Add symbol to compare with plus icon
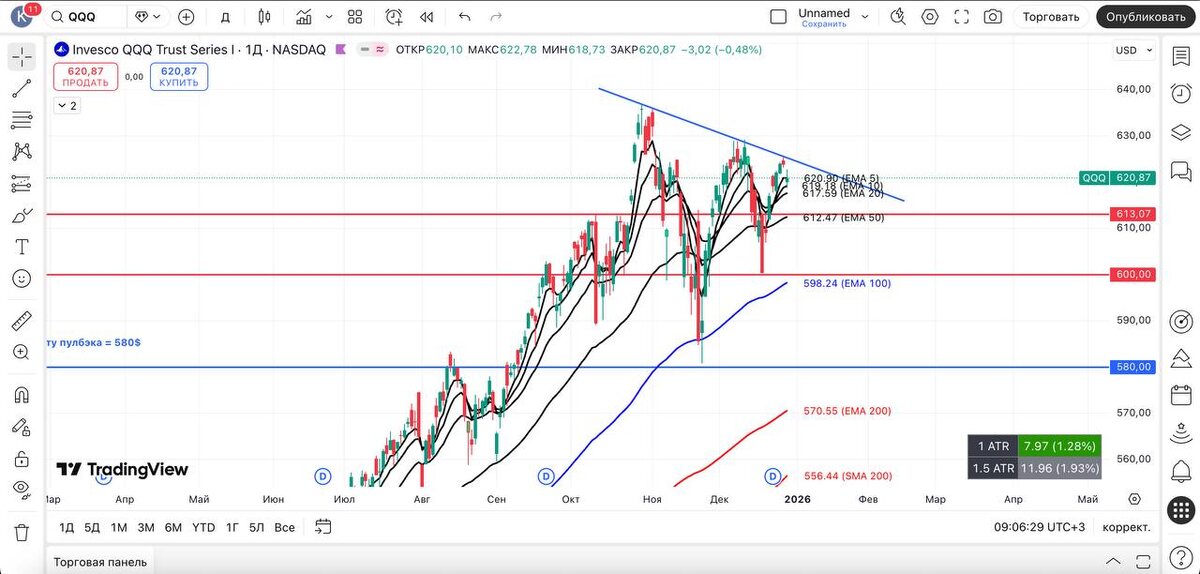 [x=186, y=17]
